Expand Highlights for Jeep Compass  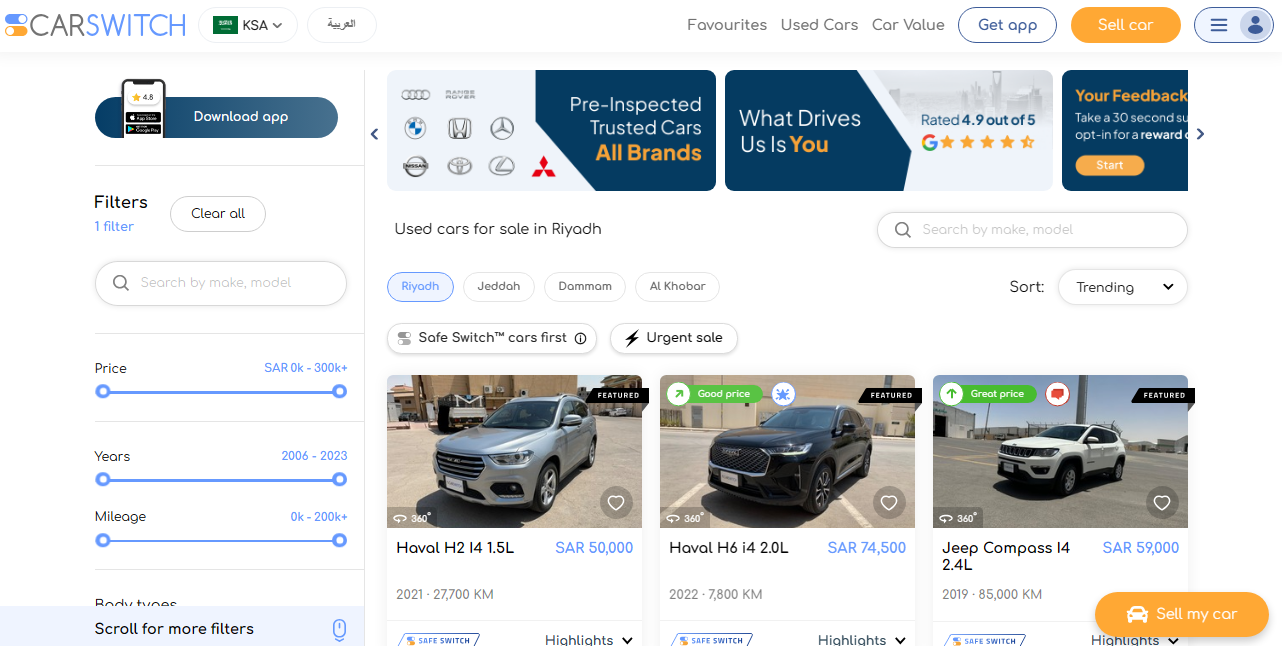[1135, 640]
